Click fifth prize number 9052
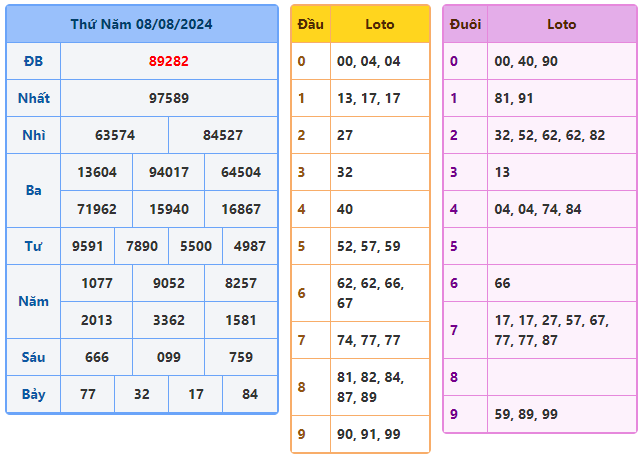Viewport: 639px width, 455px height. pos(168,283)
